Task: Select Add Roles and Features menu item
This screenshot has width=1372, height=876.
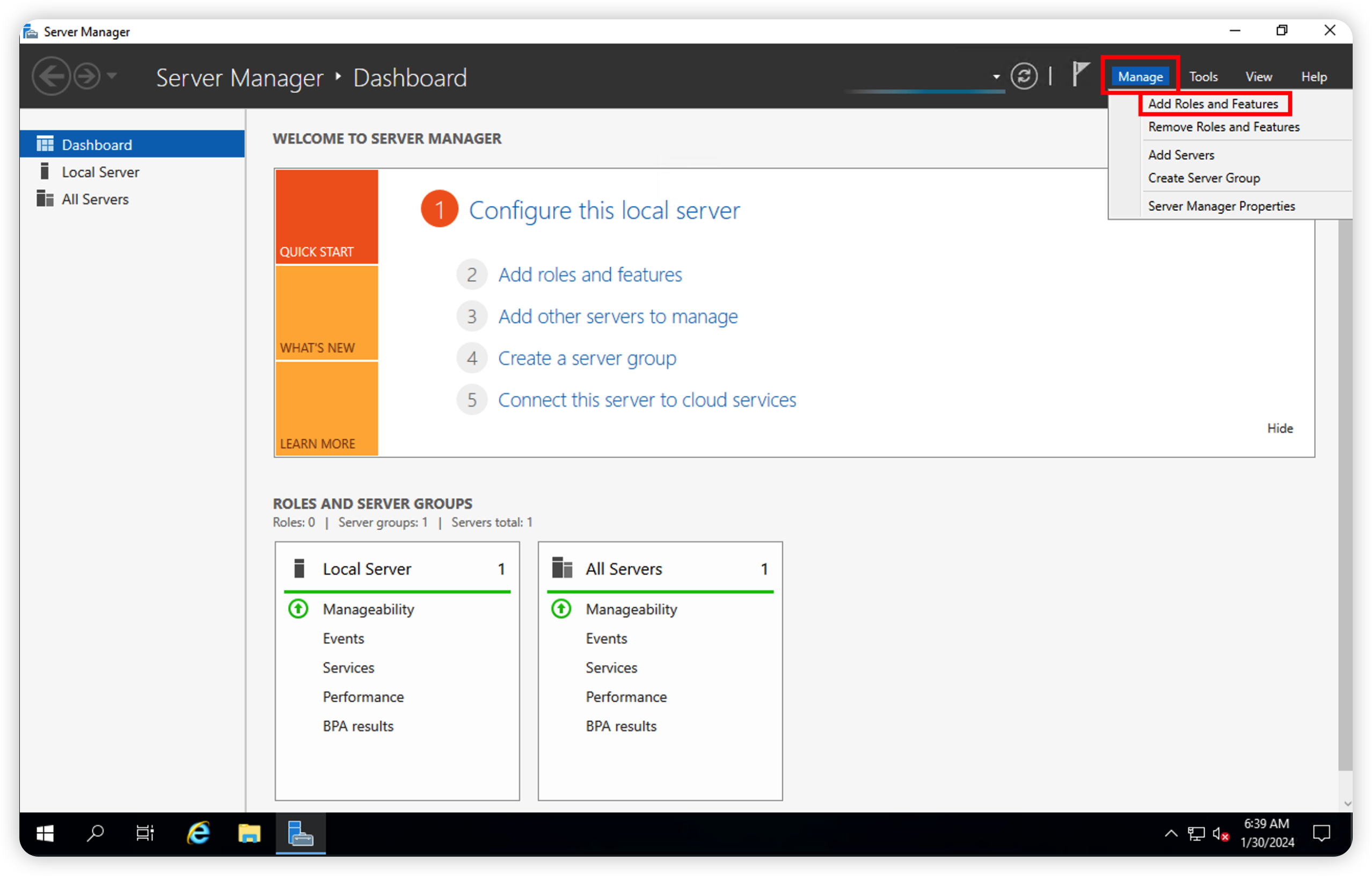Action: [x=1213, y=104]
